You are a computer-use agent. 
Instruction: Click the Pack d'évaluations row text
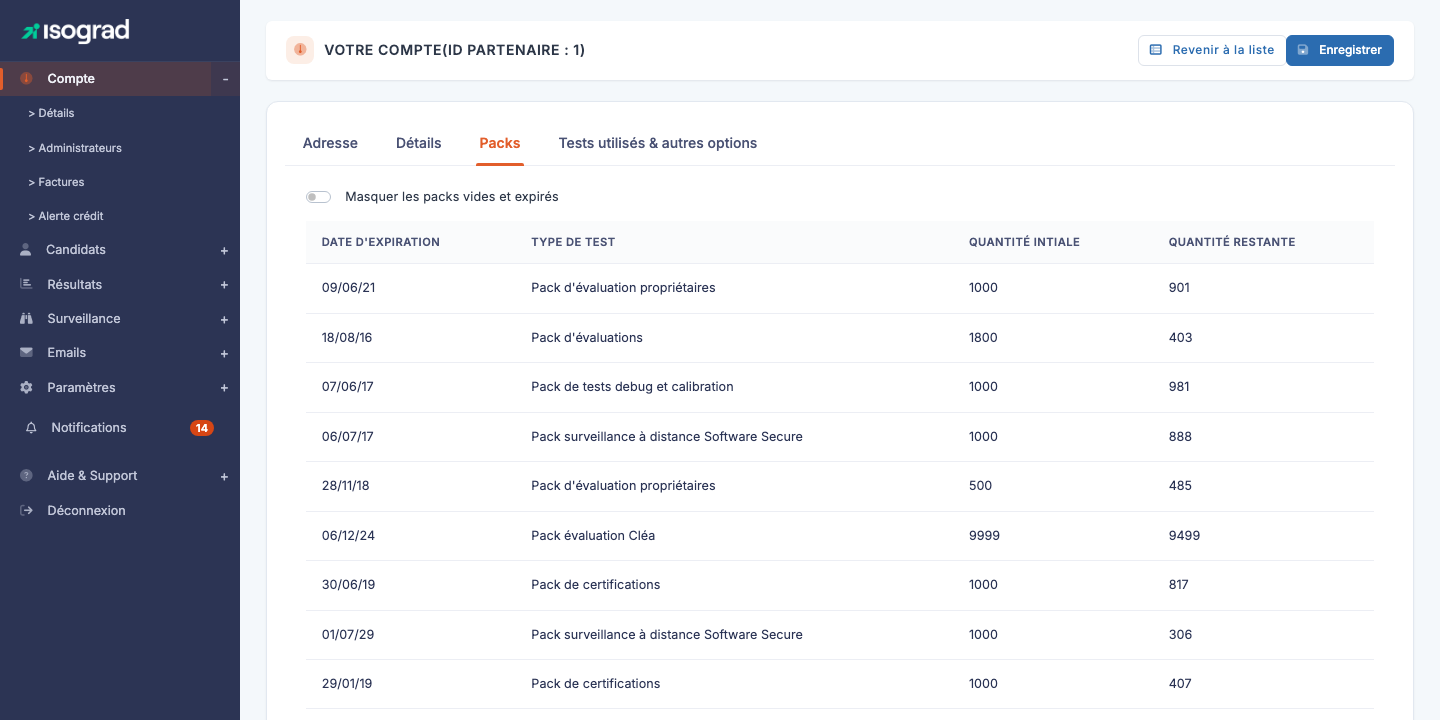coord(587,338)
